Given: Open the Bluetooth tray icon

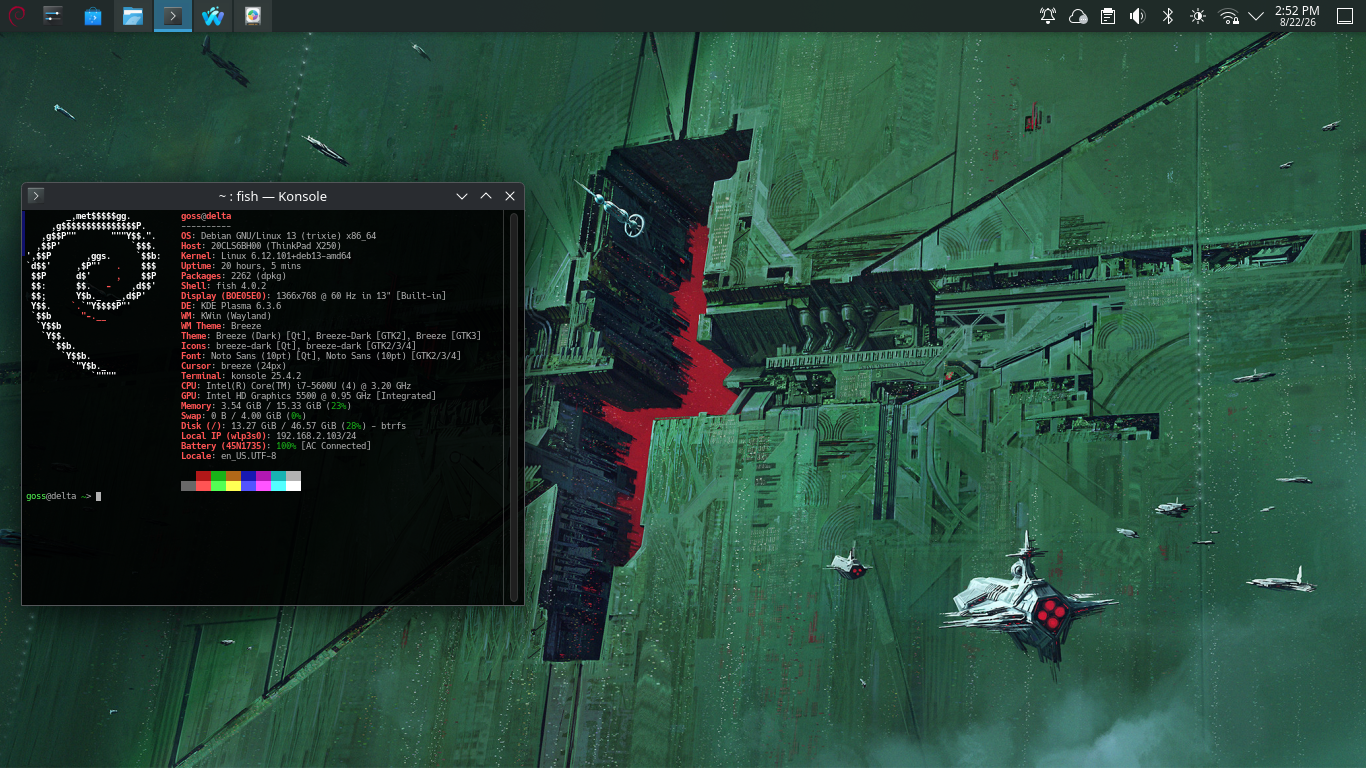Looking at the screenshot, I should [x=1167, y=16].
